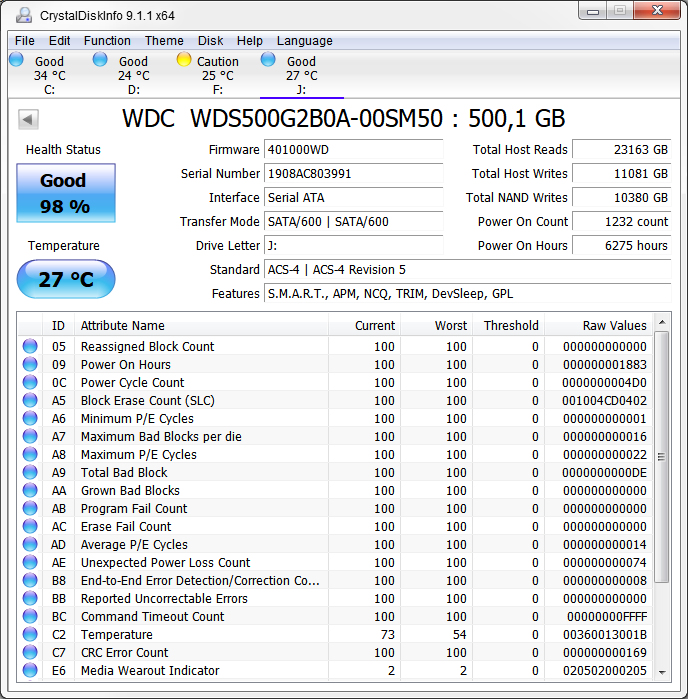Image resolution: width=688 pixels, height=699 pixels.
Task: Click the Power On Count value 1232 count
Action: (x=622, y=222)
